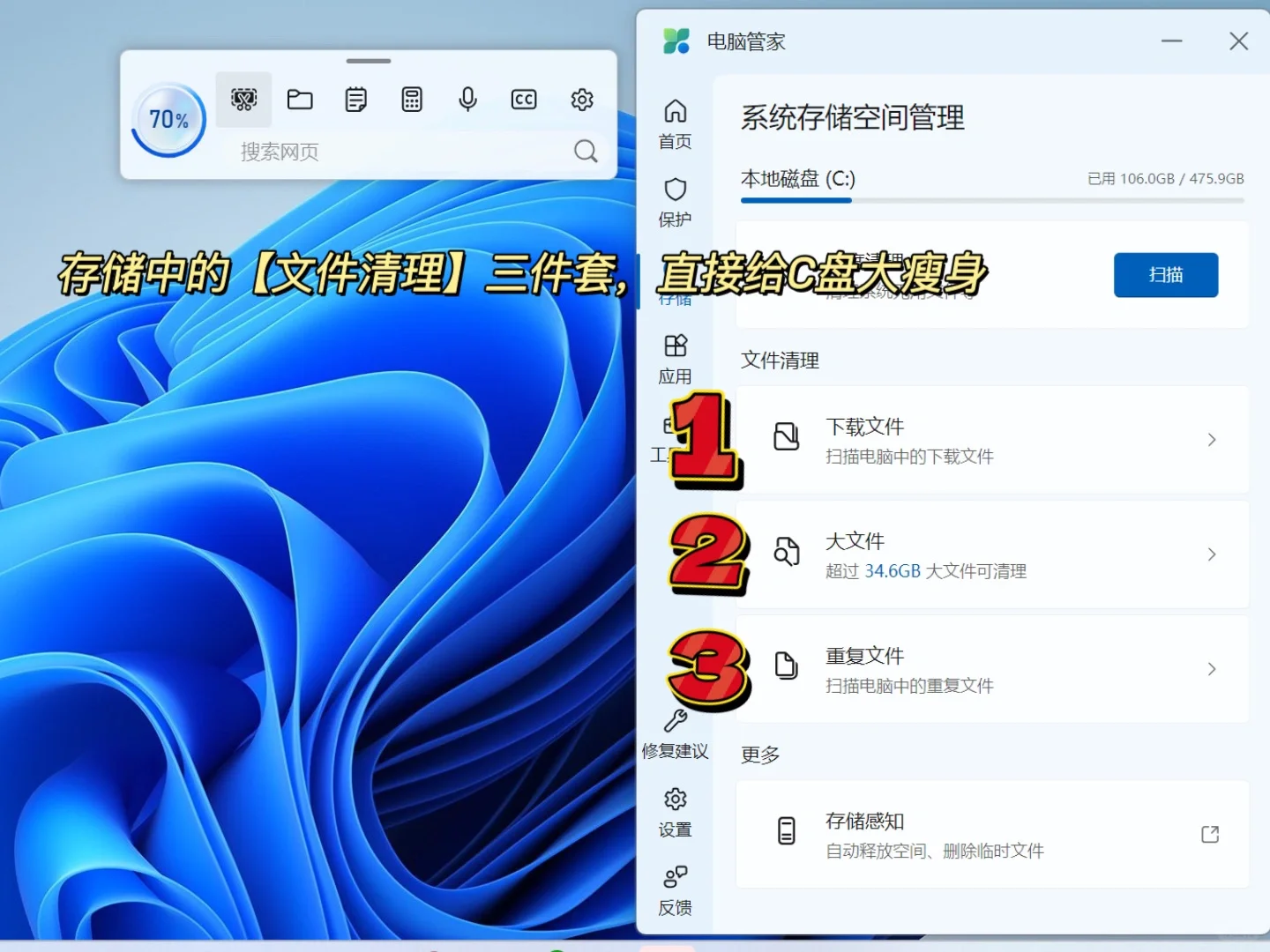This screenshot has height=952, width=1270.
Task: Launch the calculator from the floating toolbar
Action: click(x=412, y=100)
